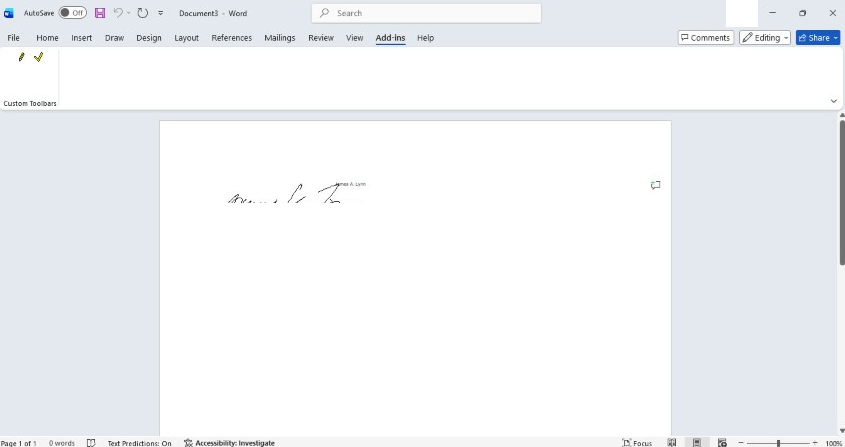Image resolution: width=845 pixels, height=447 pixels.
Task: Minimize the Word window
Action: tap(772, 13)
